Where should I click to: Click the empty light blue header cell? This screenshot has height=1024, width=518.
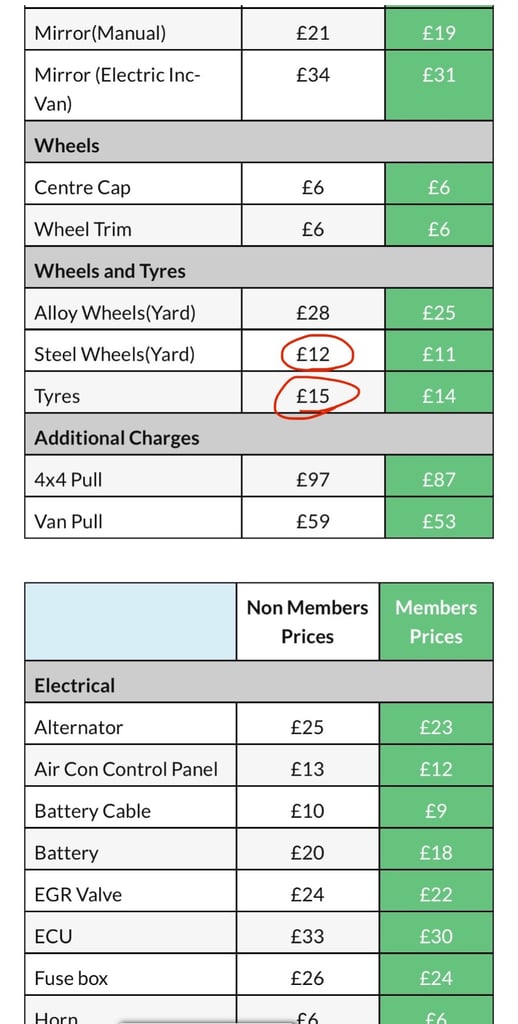click(x=131, y=622)
